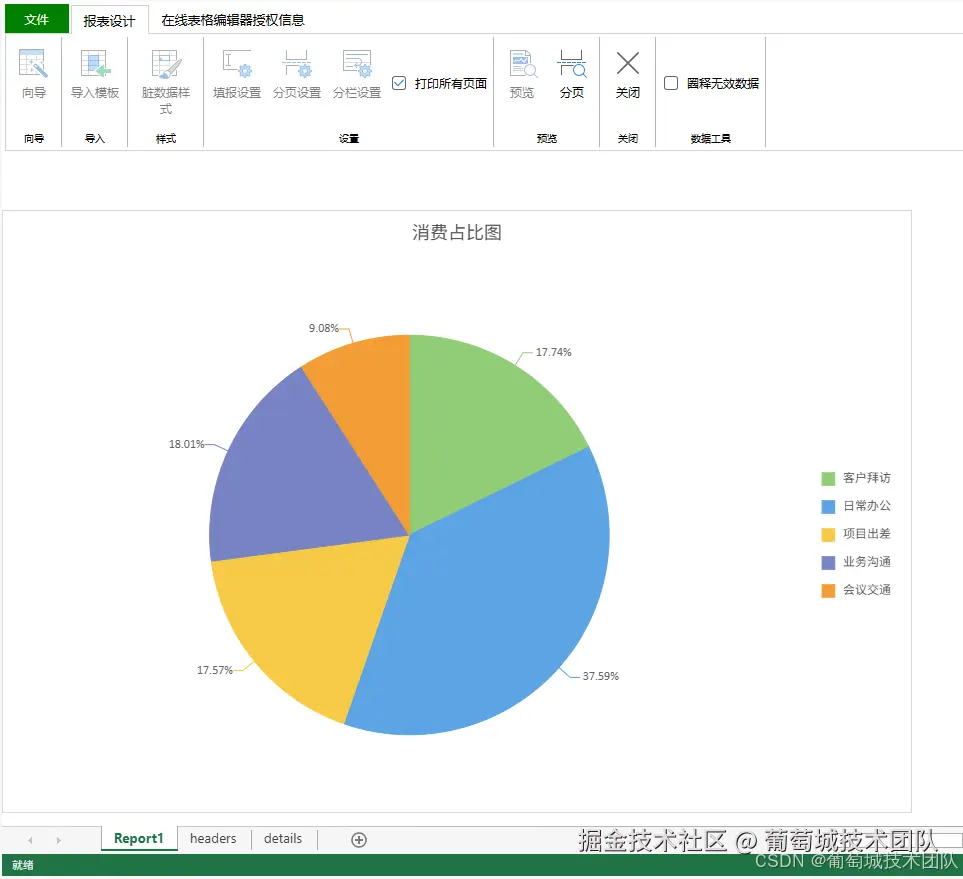This screenshot has width=963, height=879.
Task: Click the 17.74% data label
Action: (x=553, y=352)
